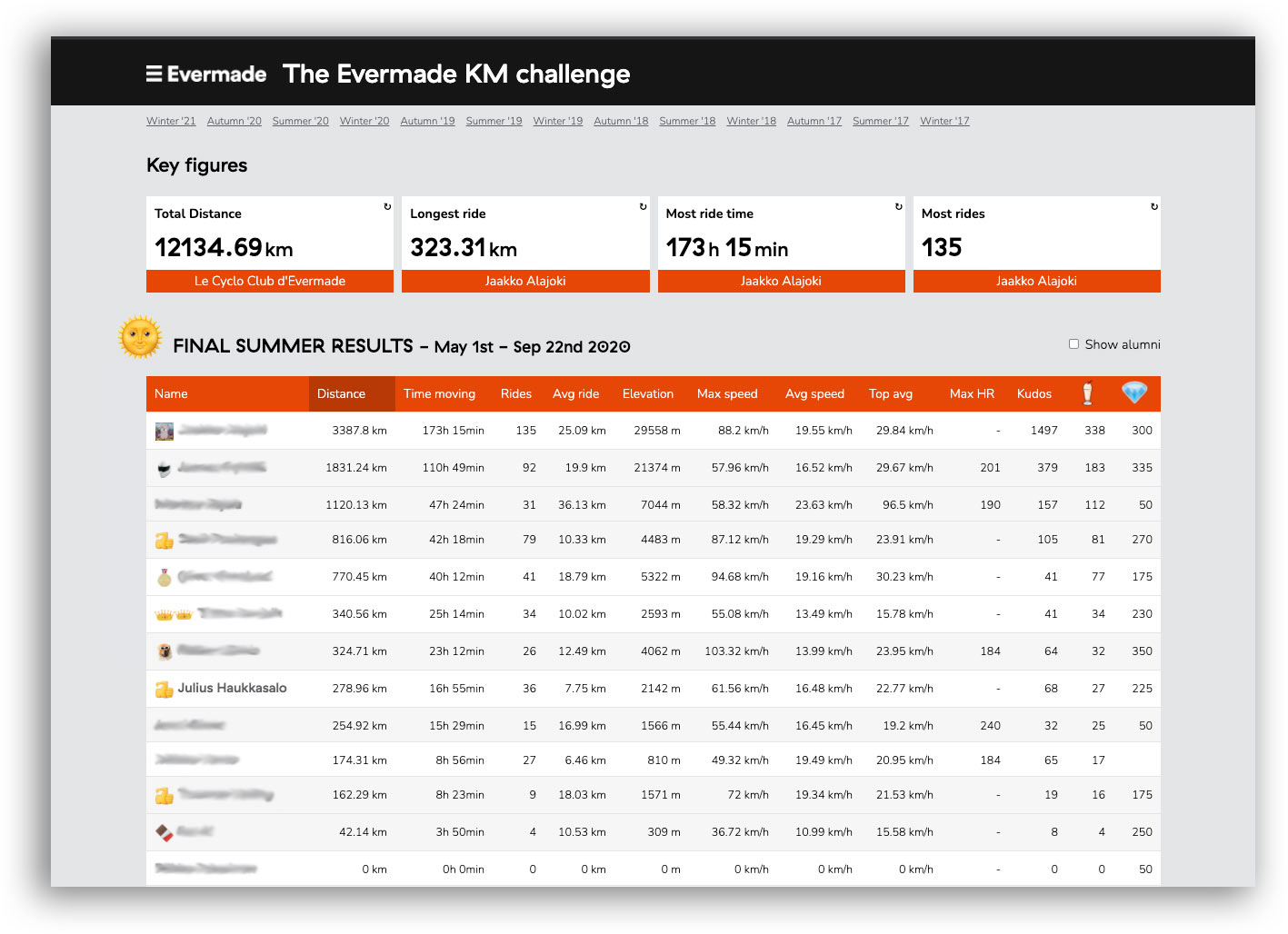Image resolution: width=1288 pixels, height=934 pixels.
Task: Sort by the milkshake icon column
Action: pyautogui.click(x=1087, y=393)
